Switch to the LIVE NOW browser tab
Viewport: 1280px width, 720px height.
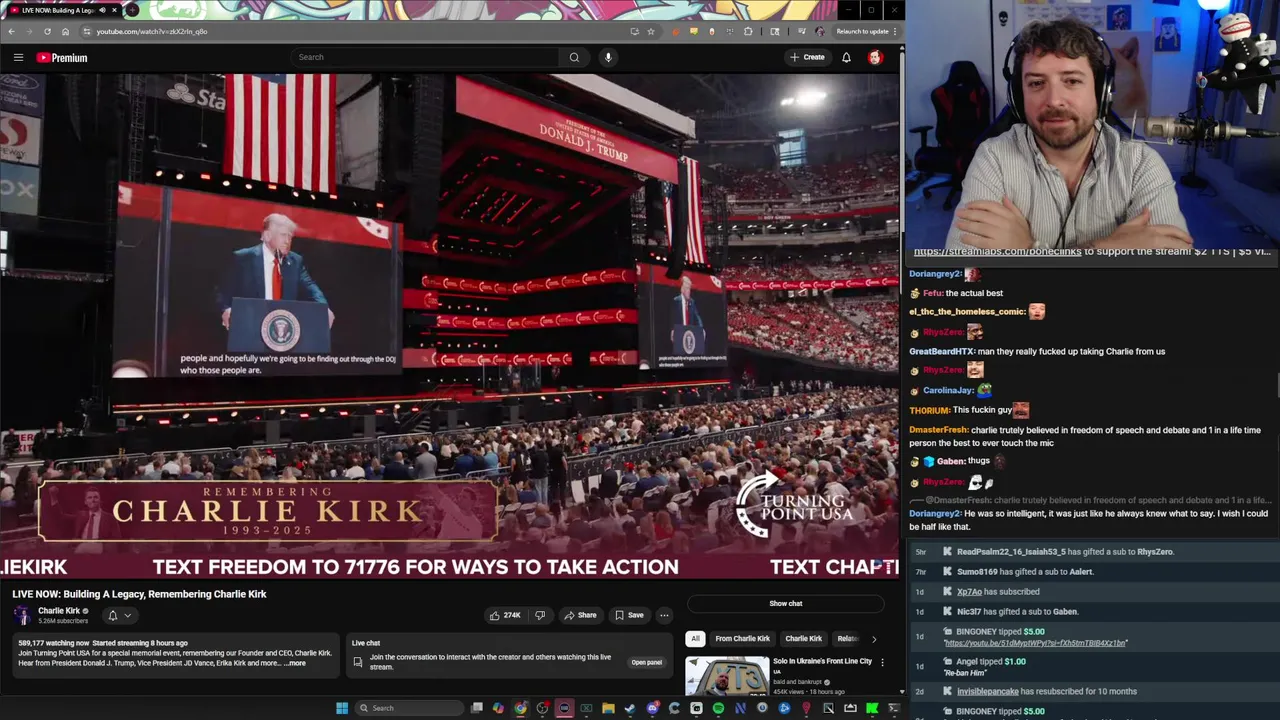click(x=60, y=10)
